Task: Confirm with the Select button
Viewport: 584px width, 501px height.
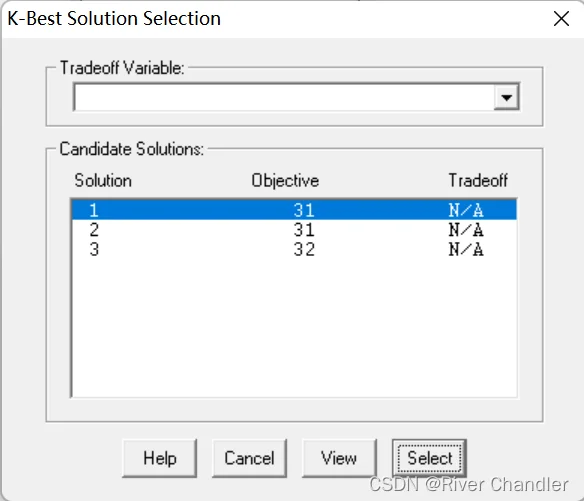Action: 429,458
